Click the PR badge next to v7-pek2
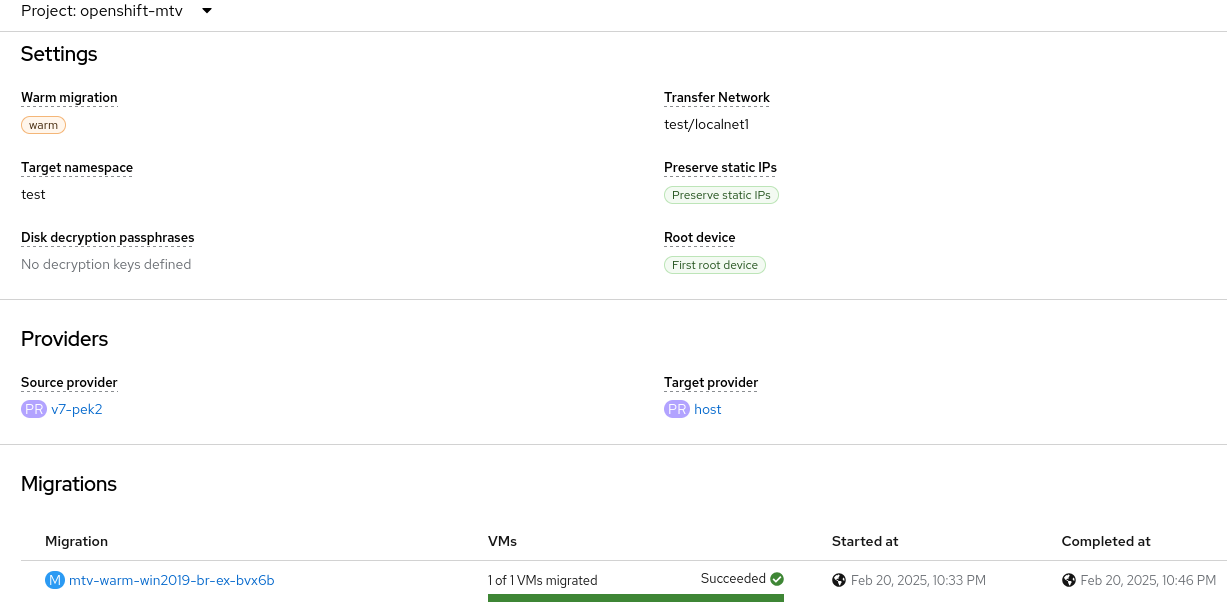Viewport: 1227px width, 604px height. (34, 409)
